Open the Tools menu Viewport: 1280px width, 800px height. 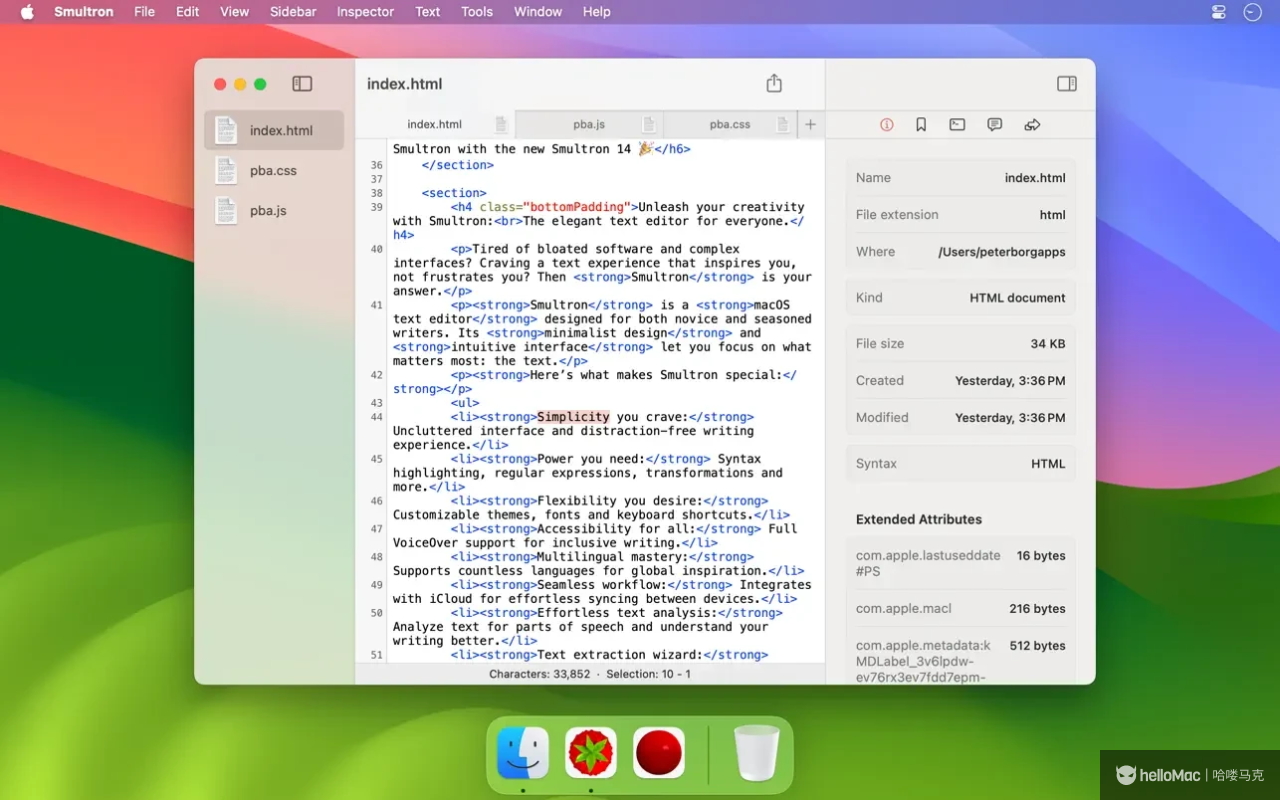(477, 12)
